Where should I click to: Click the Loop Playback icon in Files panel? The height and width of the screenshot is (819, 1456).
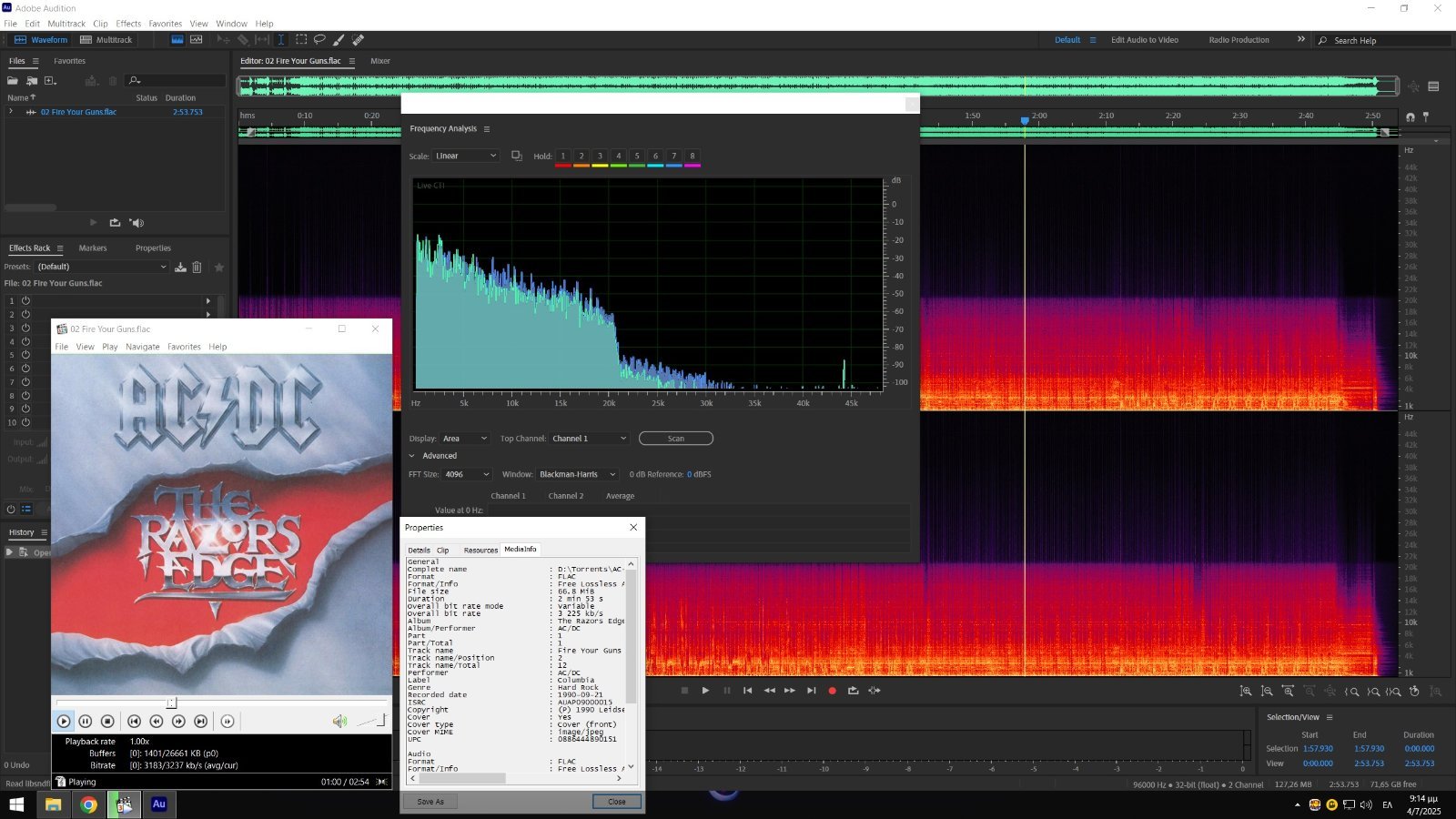[115, 223]
